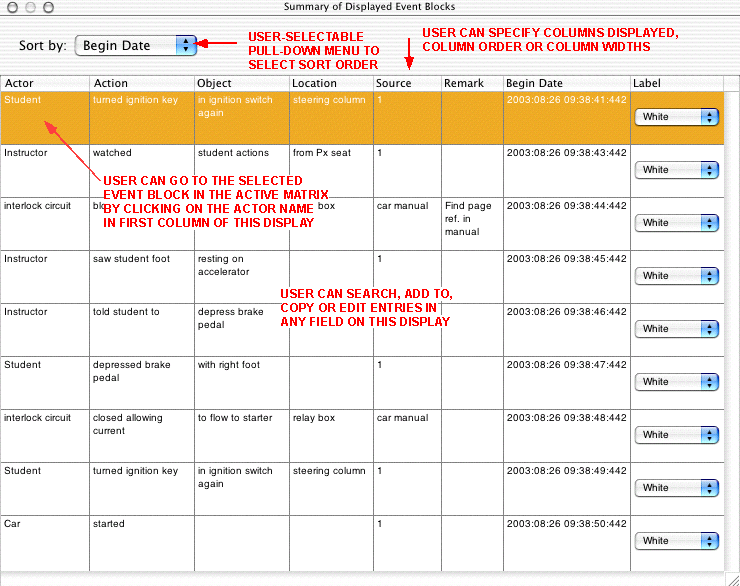
Task: Open Label dropdown for 09:38:48 row
Action: coord(677,435)
